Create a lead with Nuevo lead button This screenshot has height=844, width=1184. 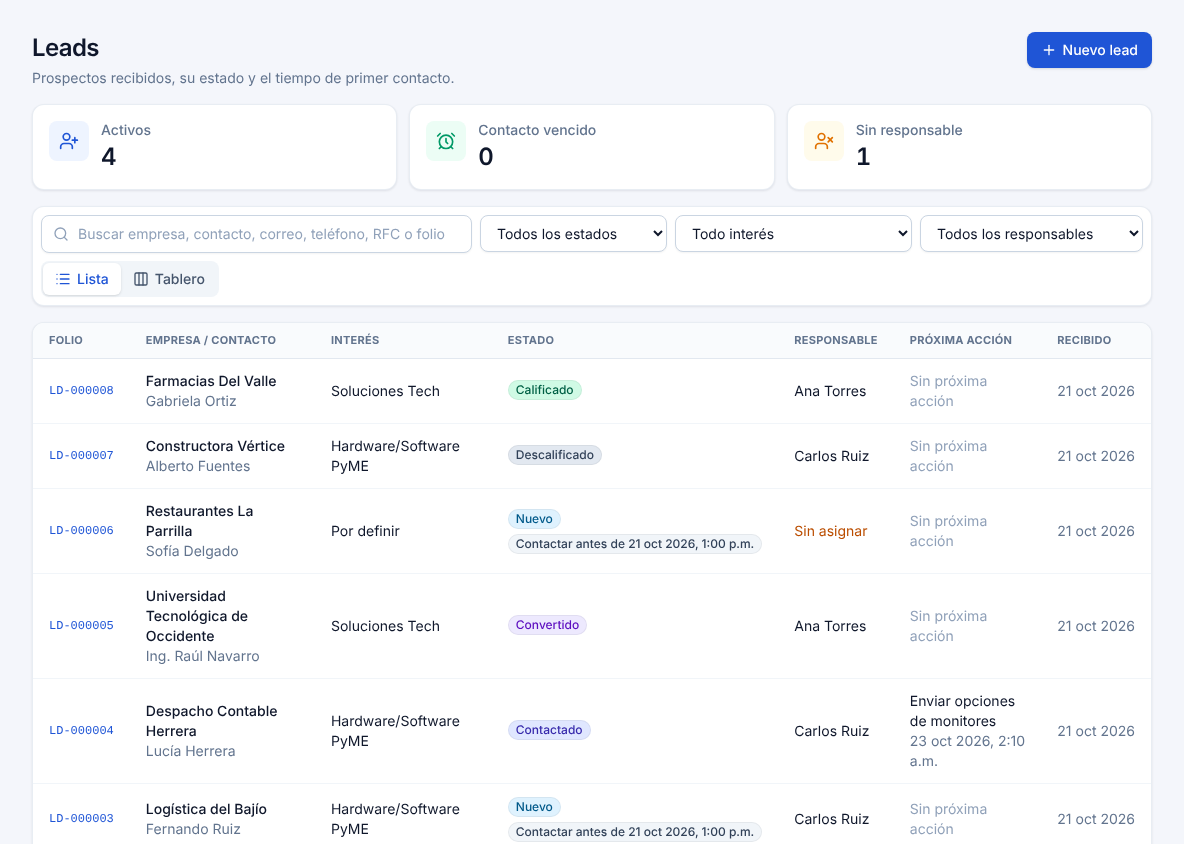coord(1089,50)
